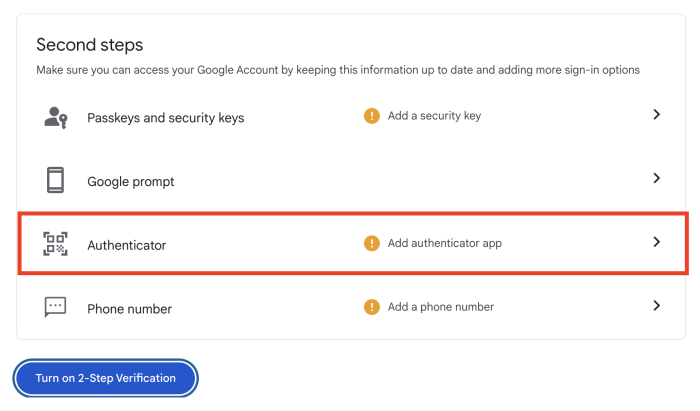Click the Add a phone number text
Image resolution: width=700 pixels, height=411 pixels.
pos(440,307)
